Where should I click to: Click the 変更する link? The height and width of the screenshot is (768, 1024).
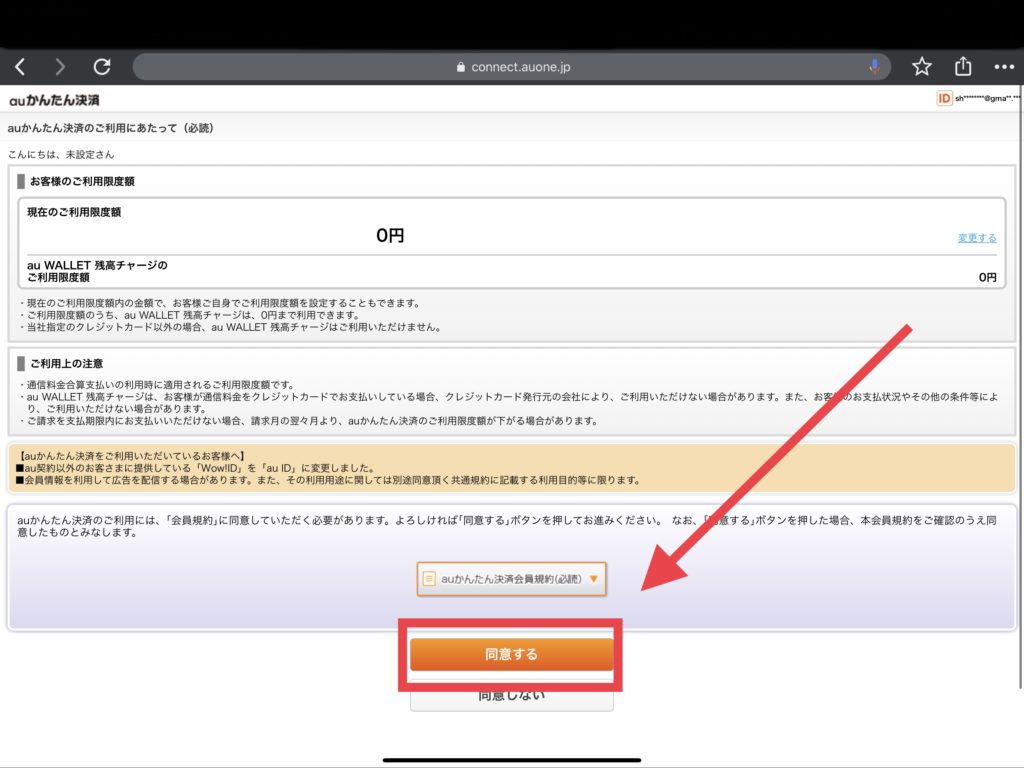point(977,238)
